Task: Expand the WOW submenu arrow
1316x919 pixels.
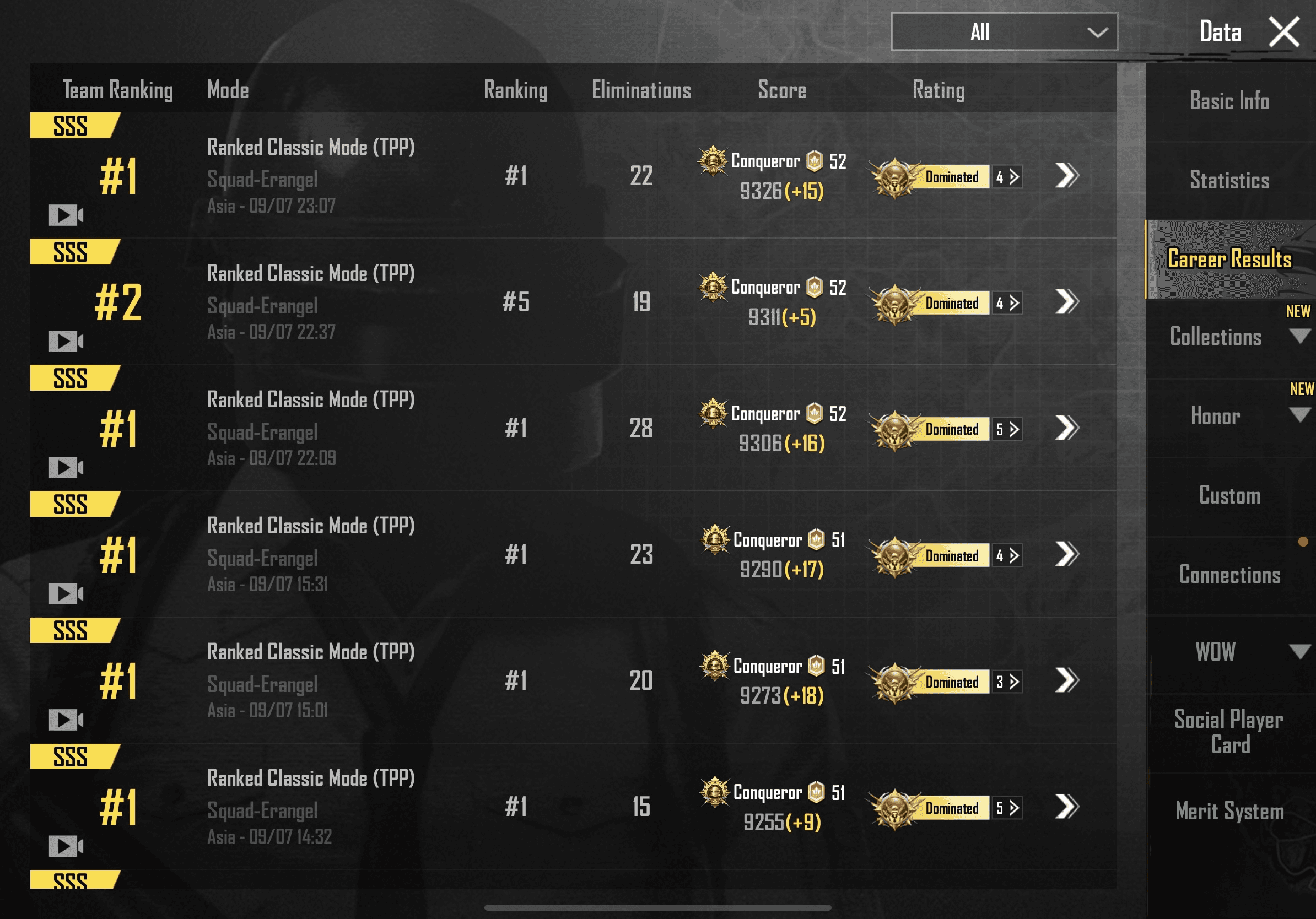Action: [1299, 651]
